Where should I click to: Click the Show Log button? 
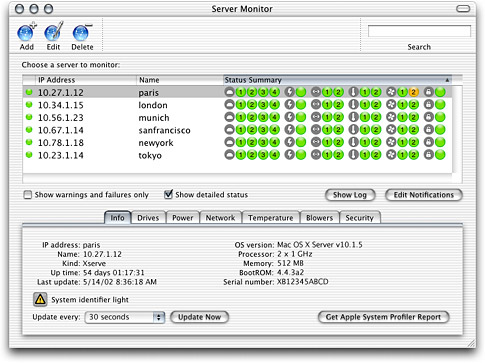coord(350,195)
